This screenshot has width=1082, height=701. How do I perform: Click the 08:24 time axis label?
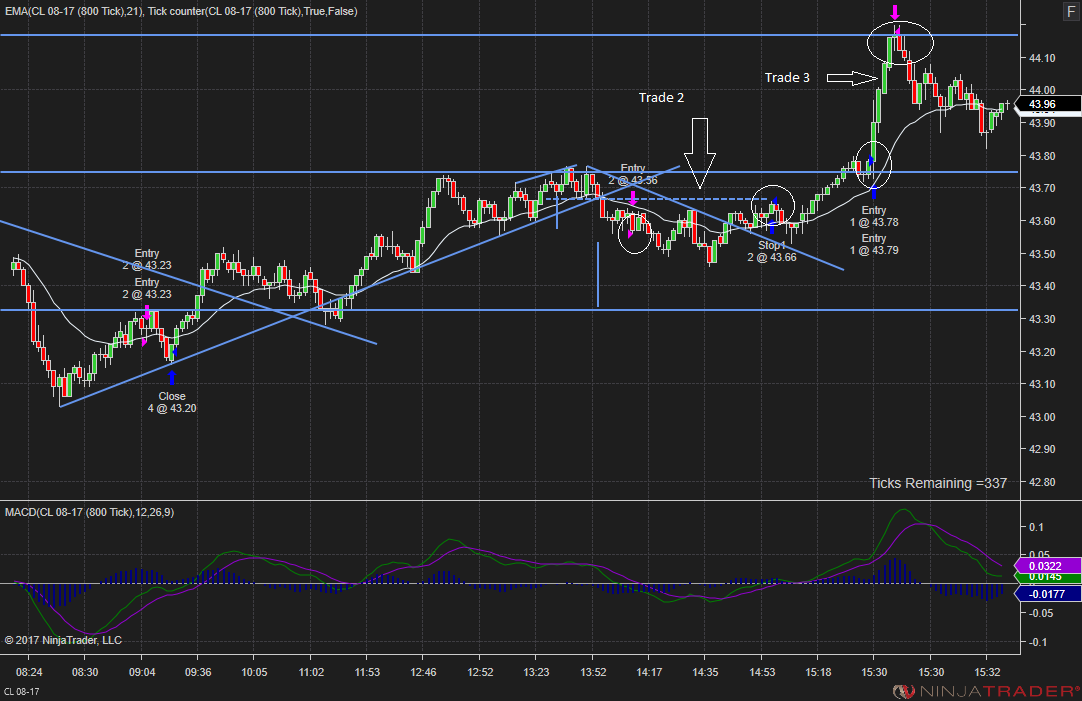coord(29,672)
